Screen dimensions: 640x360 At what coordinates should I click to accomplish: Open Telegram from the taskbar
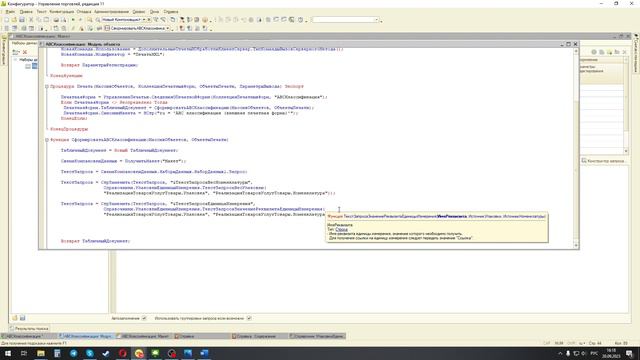(x=73, y=353)
